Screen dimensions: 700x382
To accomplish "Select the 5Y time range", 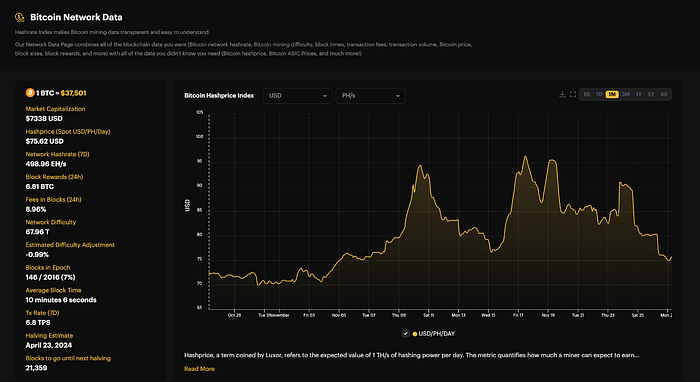I will click(651, 94).
